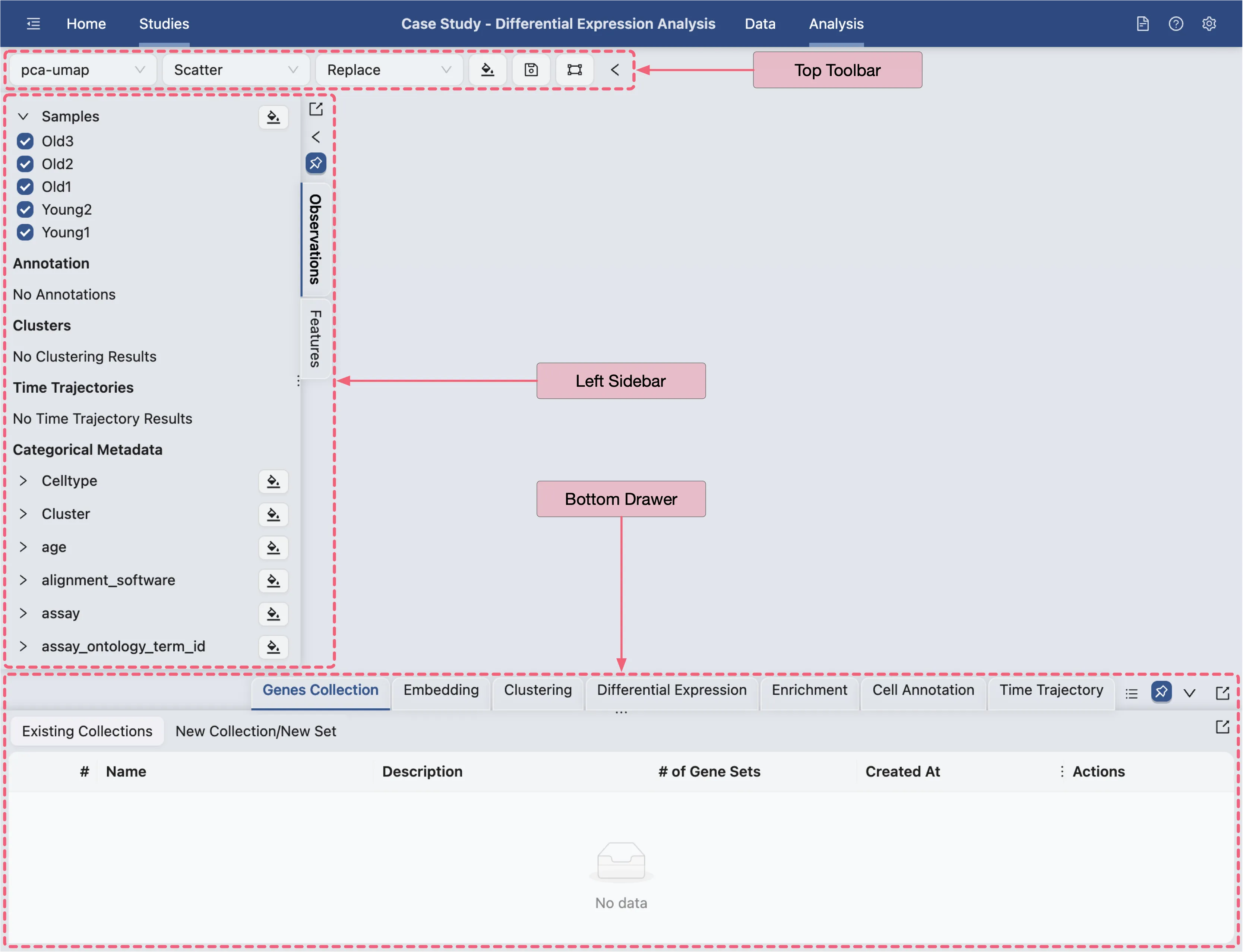Expand the alignment_software metadata group
This screenshot has height=952, width=1243.
[x=23, y=580]
